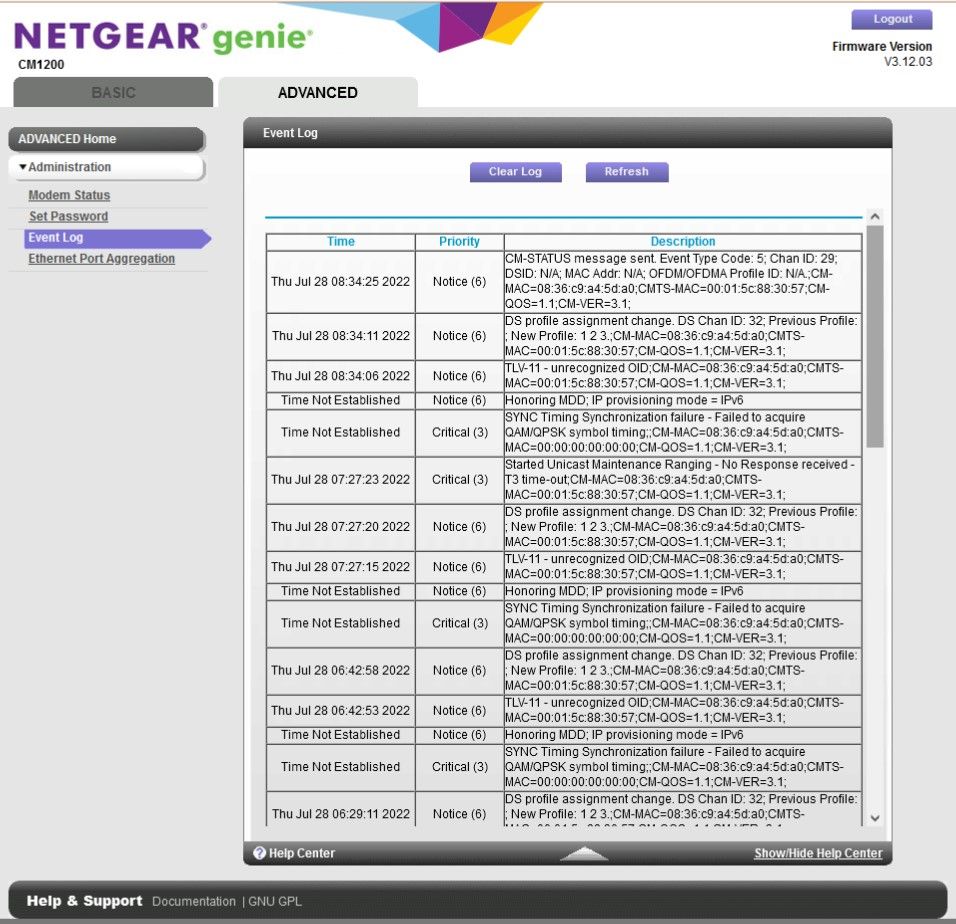The image size is (956, 924).
Task: Open ADVANCED Home in the sidebar
Action: pyautogui.click(x=67, y=139)
